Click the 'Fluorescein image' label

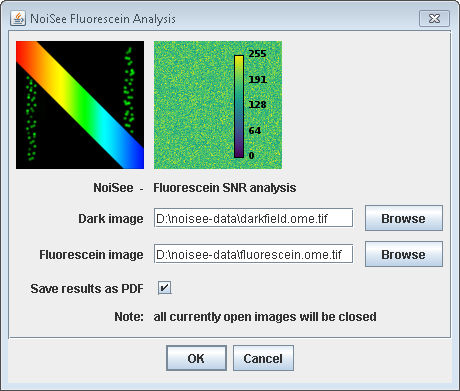pyautogui.click(x=91, y=255)
